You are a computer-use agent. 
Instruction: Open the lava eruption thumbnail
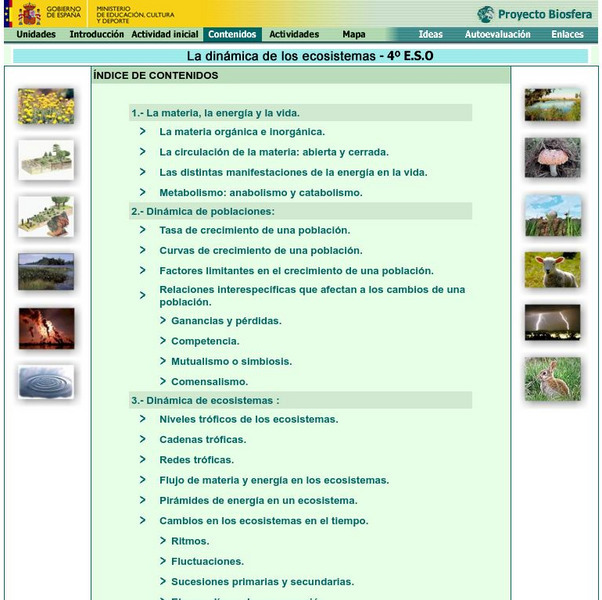[x=46, y=328]
